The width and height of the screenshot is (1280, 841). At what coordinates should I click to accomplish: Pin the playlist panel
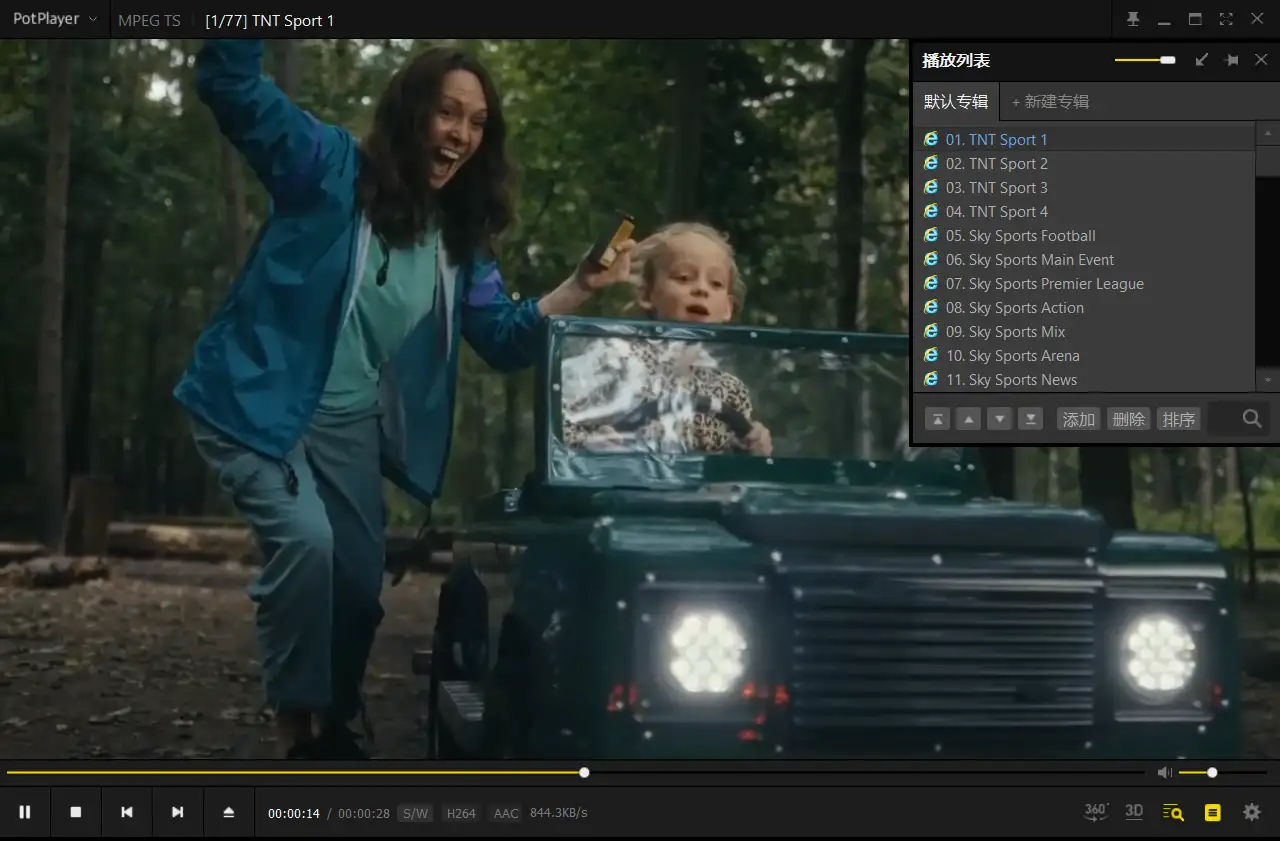[1232, 60]
